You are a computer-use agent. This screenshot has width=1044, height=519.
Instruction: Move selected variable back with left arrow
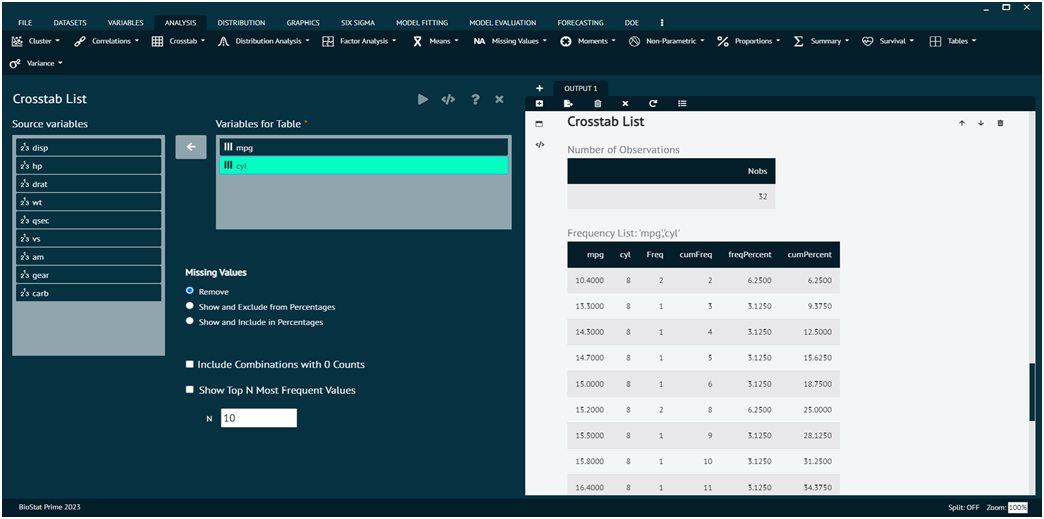coord(191,147)
